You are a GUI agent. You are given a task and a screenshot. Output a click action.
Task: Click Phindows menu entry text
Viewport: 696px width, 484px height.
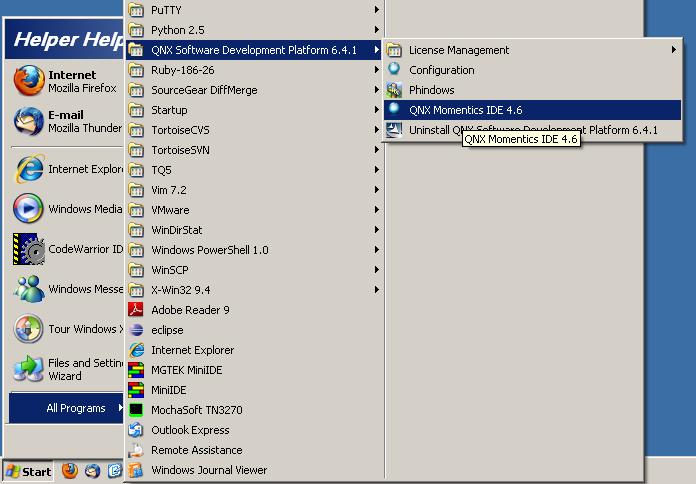[431, 90]
